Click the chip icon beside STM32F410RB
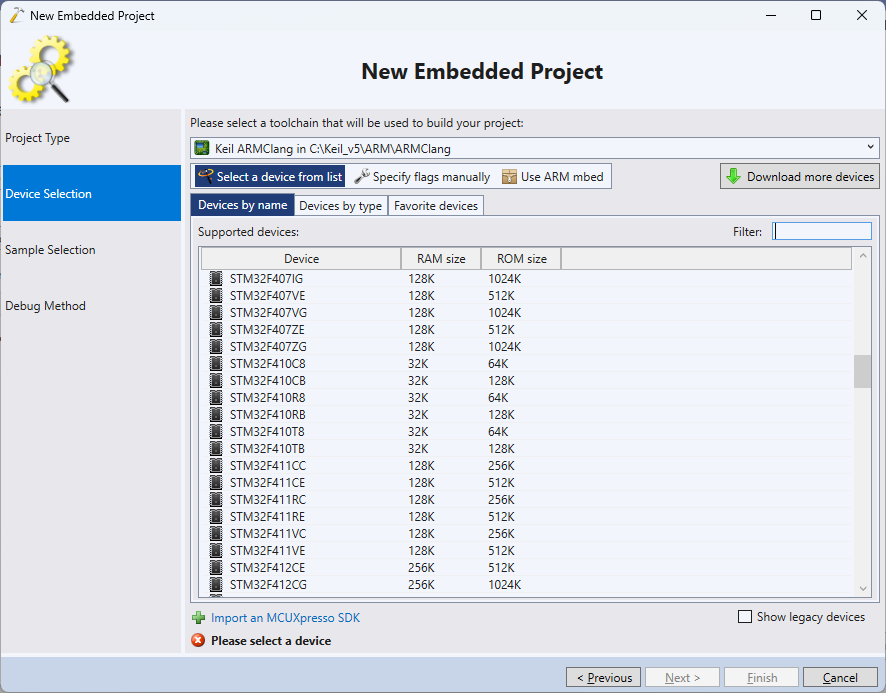The width and height of the screenshot is (886, 693). [216, 414]
